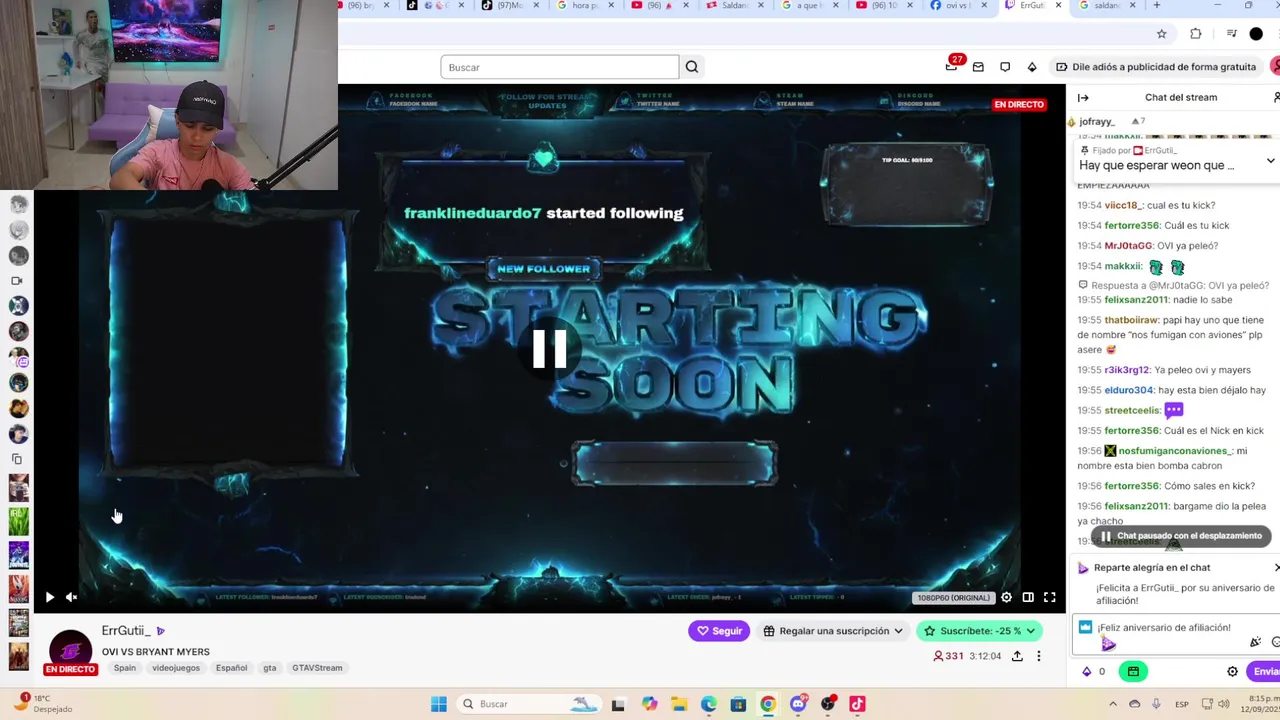Click the green channel points button
Viewport: 1280px width, 720px height.
click(x=1133, y=672)
